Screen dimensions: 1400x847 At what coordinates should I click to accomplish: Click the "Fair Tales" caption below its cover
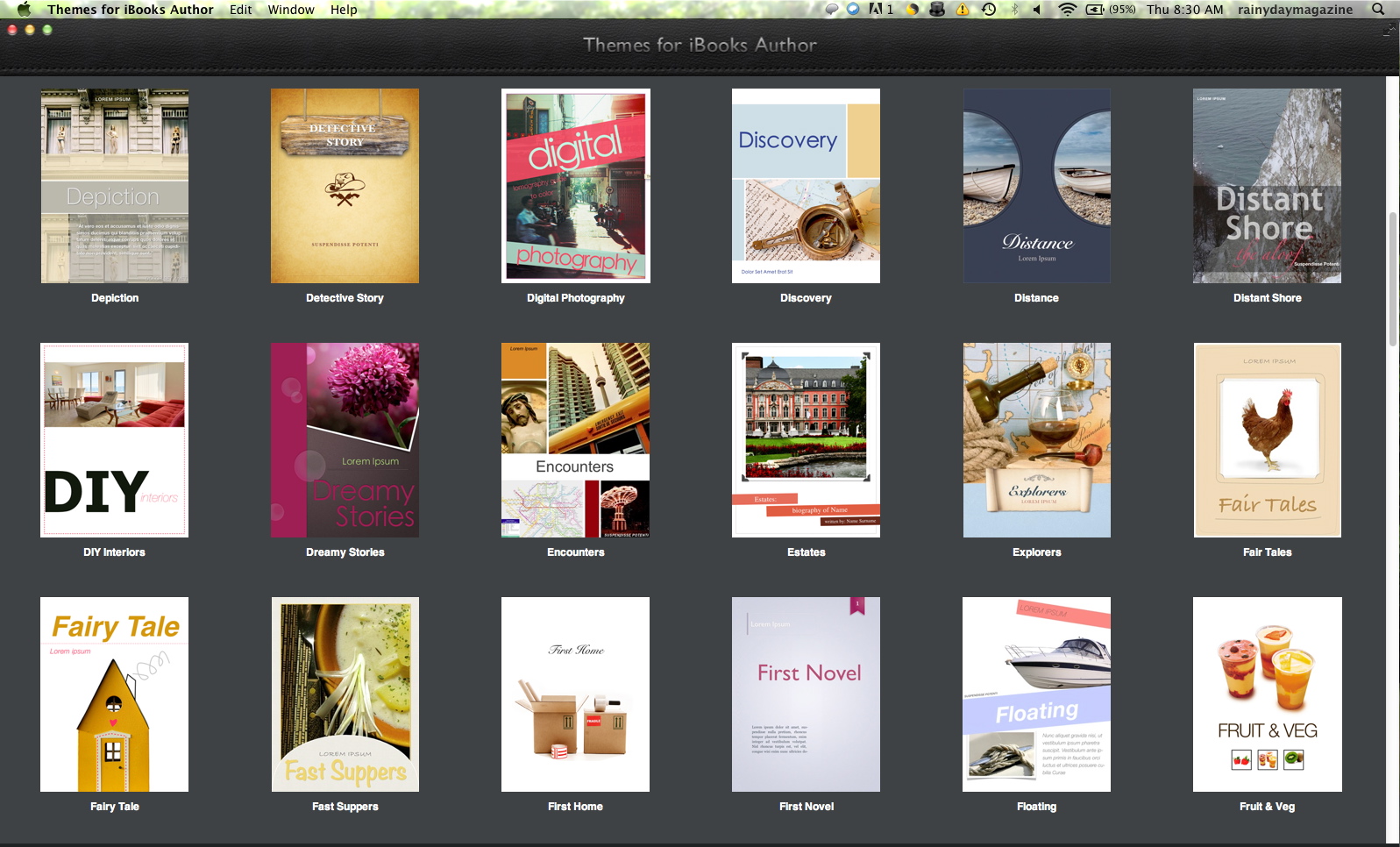1268,552
